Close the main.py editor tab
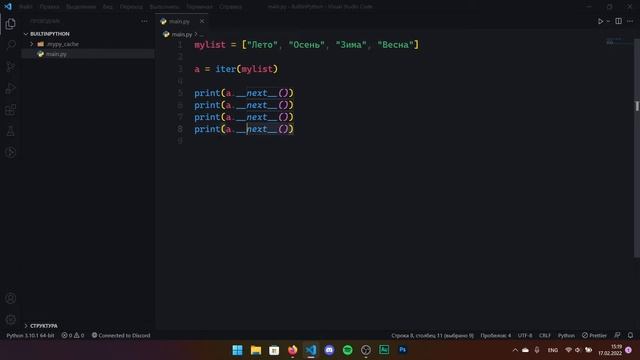This screenshot has width=640, height=360. [x=202, y=21]
